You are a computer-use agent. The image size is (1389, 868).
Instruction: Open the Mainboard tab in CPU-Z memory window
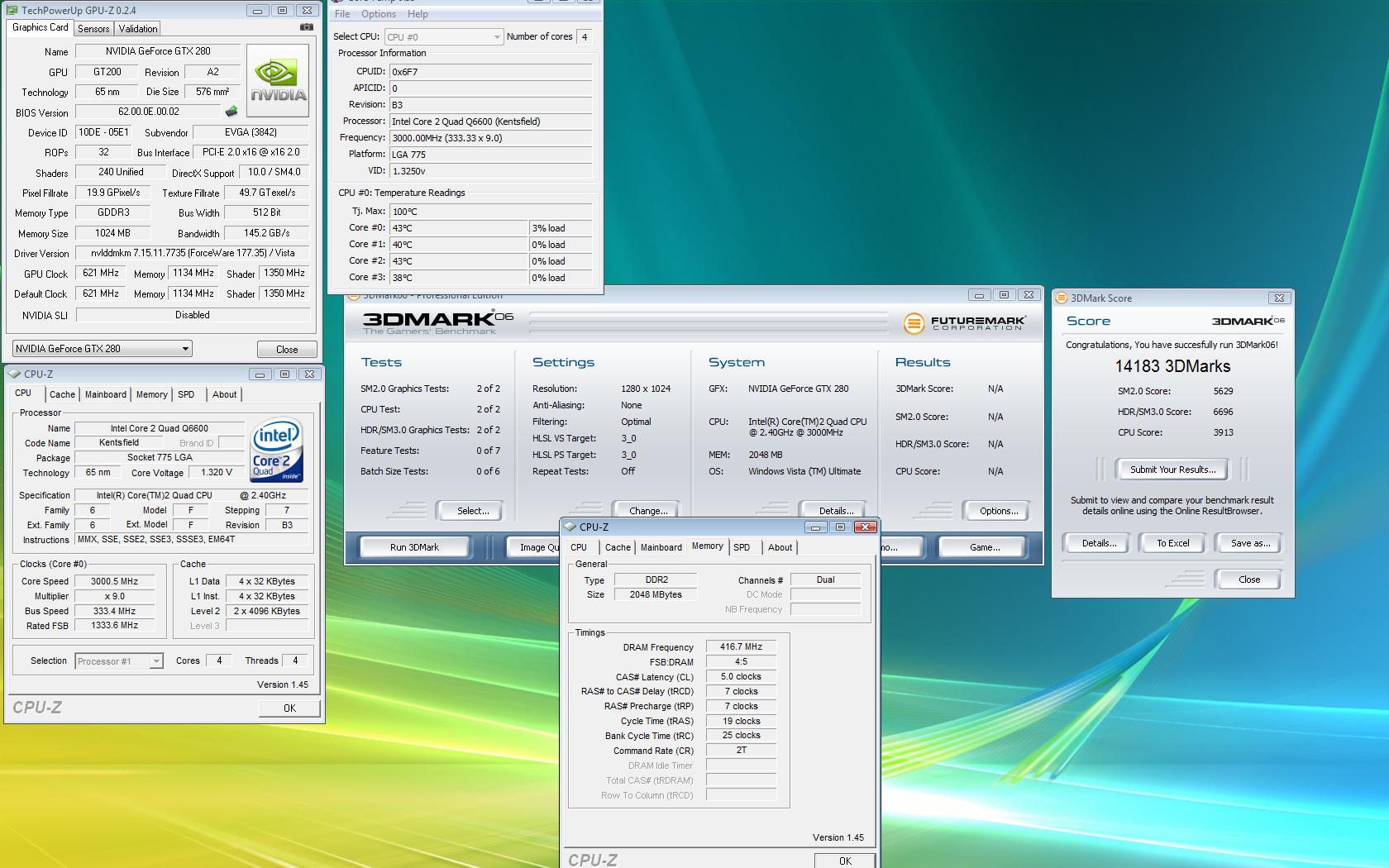(661, 547)
